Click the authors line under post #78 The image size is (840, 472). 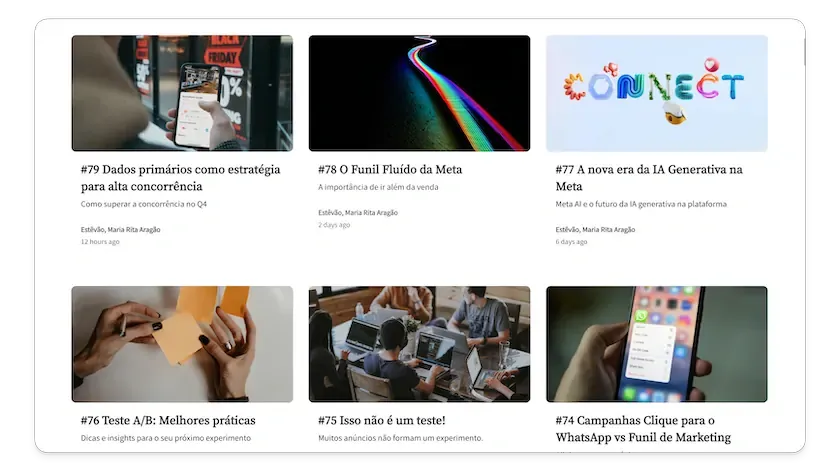pyautogui.click(x=358, y=213)
